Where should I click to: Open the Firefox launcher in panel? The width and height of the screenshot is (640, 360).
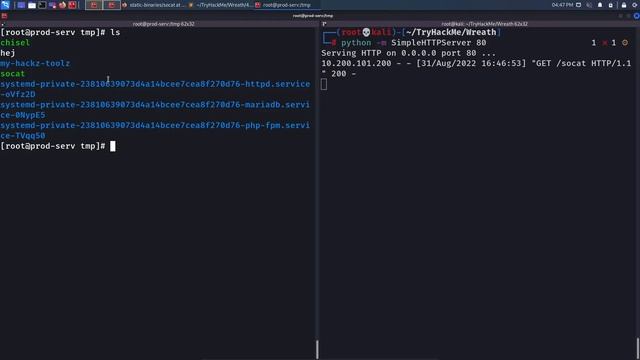pyautogui.click(x=62, y=5)
